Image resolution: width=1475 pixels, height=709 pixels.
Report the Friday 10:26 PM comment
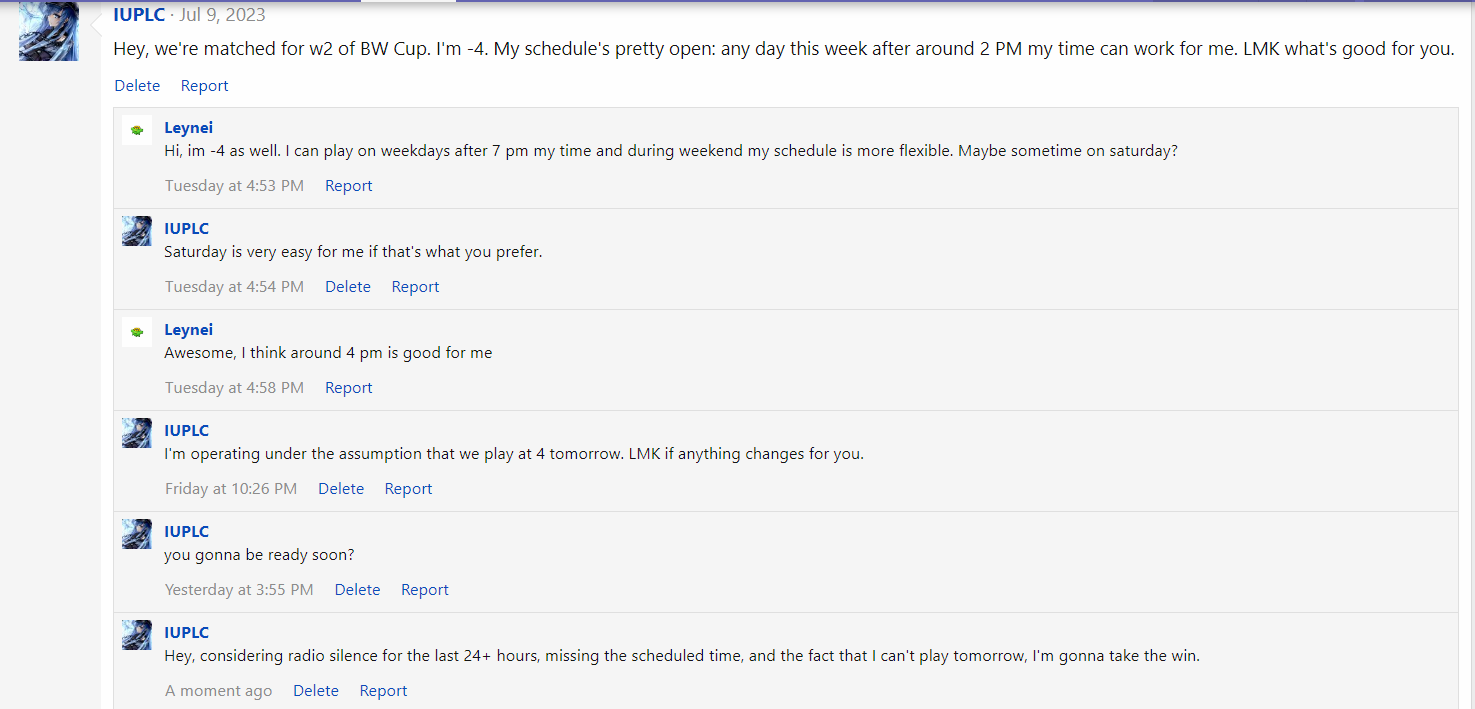(408, 489)
